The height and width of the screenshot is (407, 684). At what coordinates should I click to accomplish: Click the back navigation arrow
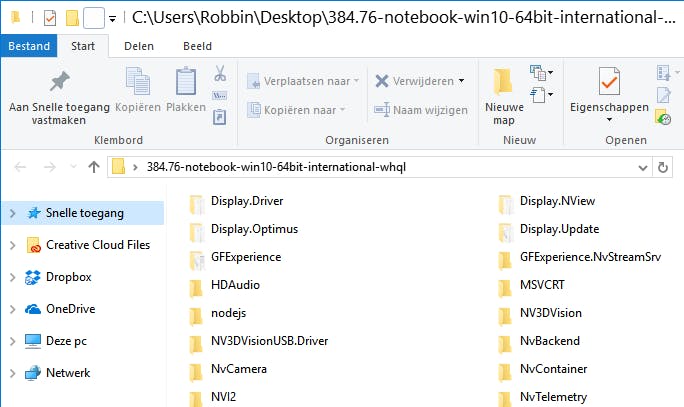click(20, 167)
